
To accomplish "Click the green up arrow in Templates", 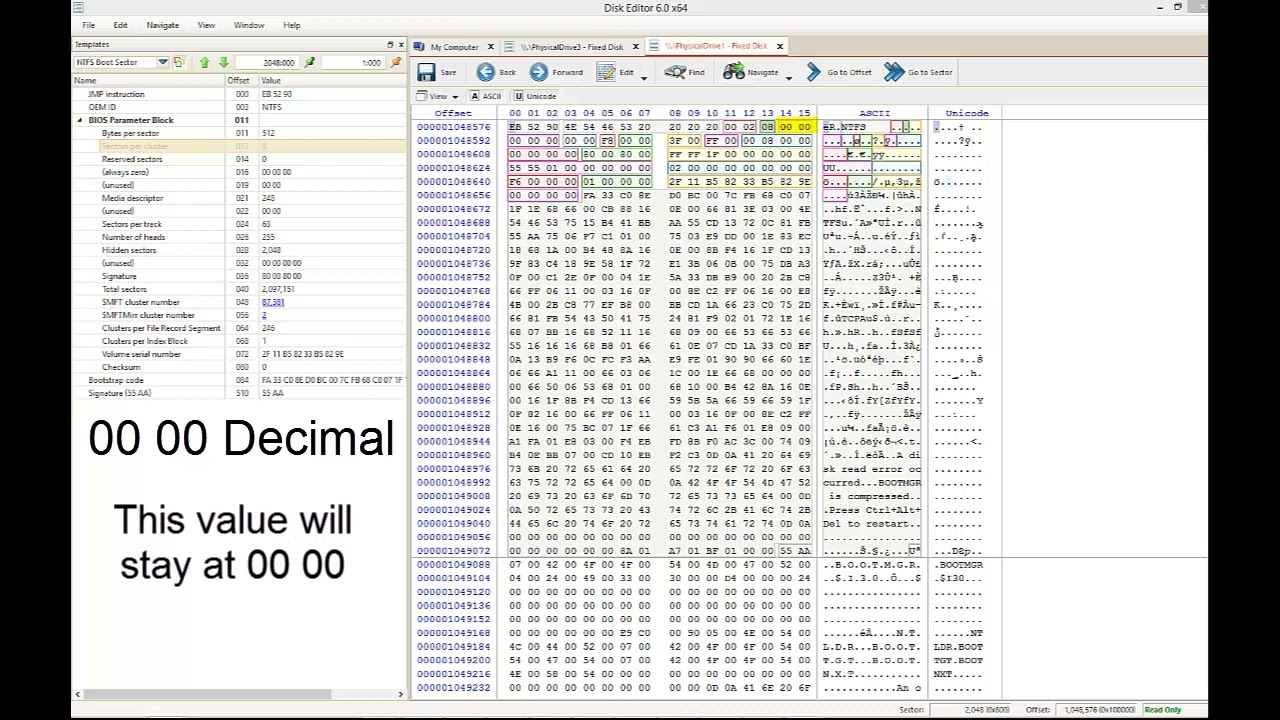I will pos(205,62).
